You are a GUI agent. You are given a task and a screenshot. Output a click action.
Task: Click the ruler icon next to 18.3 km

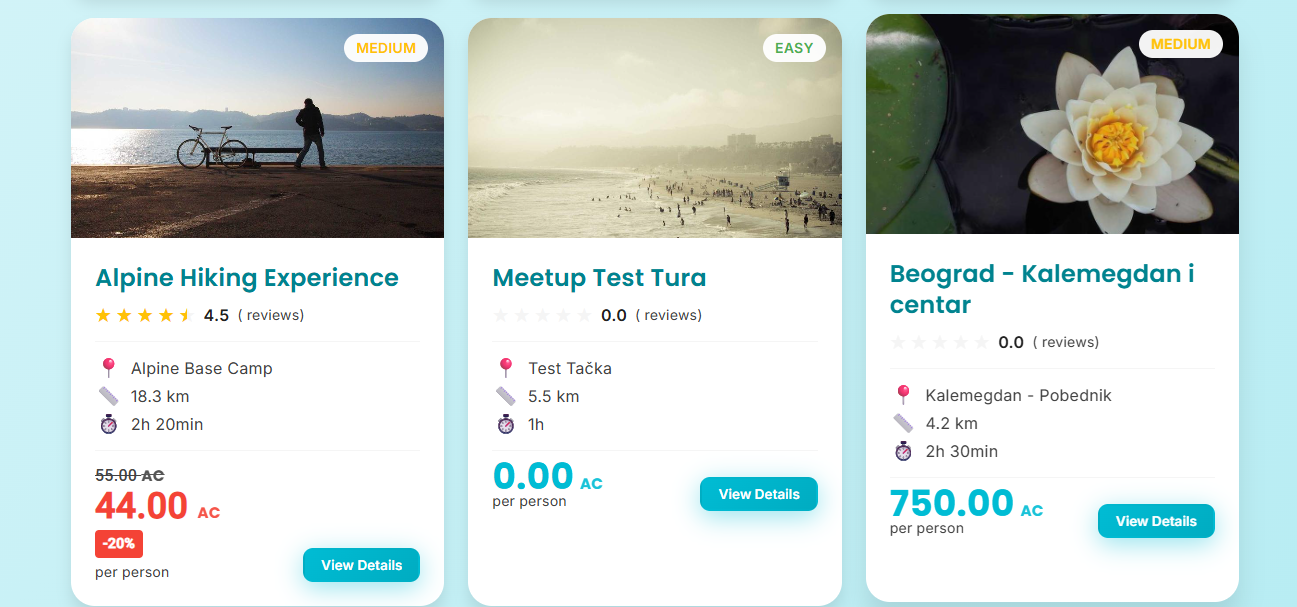point(109,396)
